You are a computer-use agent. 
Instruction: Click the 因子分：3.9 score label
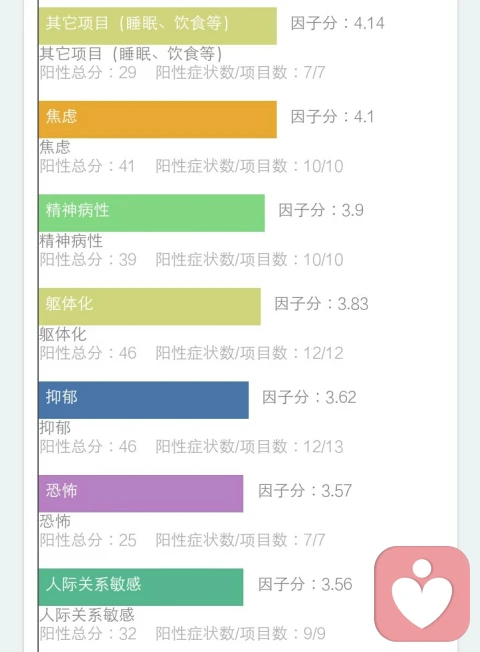pyautogui.click(x=321, y=210)
